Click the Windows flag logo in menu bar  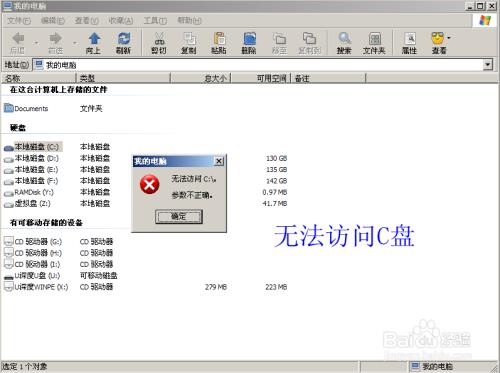click(485, 20)
